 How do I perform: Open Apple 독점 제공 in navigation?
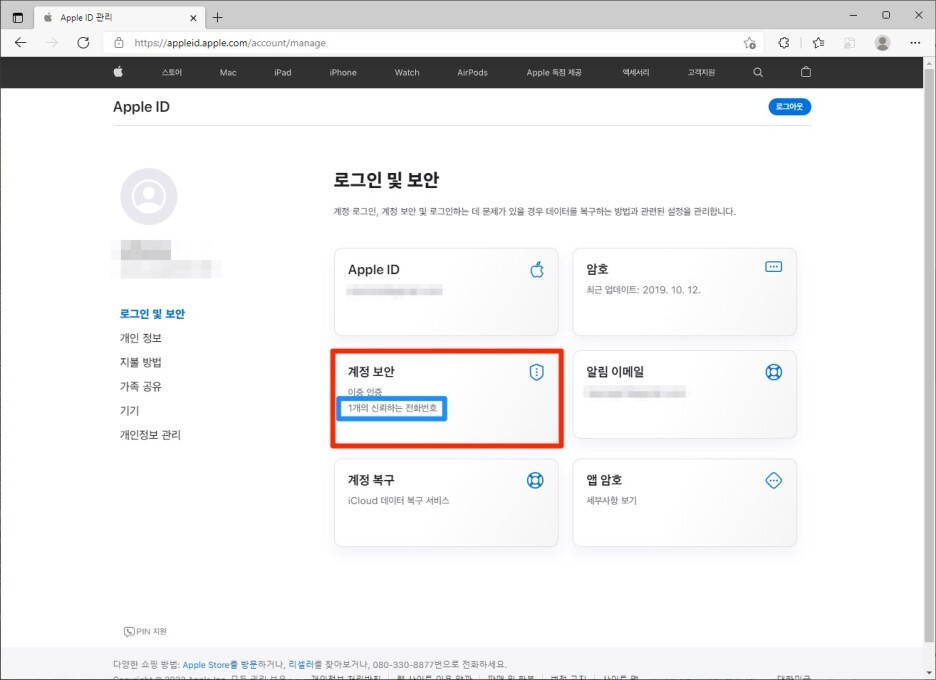(553, 72)
